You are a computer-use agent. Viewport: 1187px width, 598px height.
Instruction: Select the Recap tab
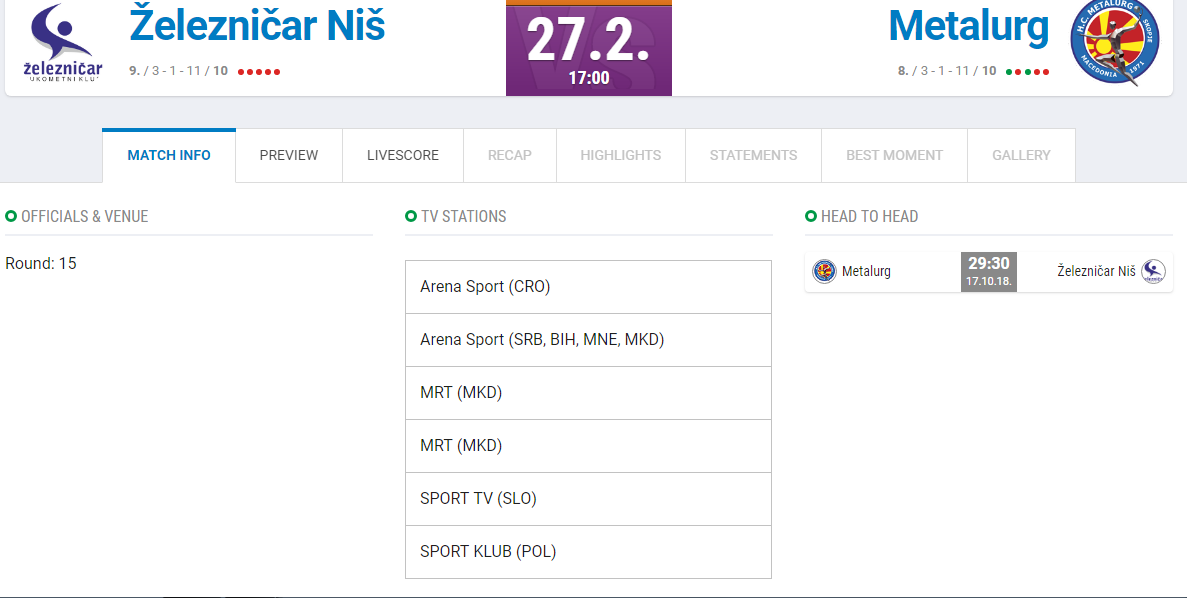click(509, 155)
